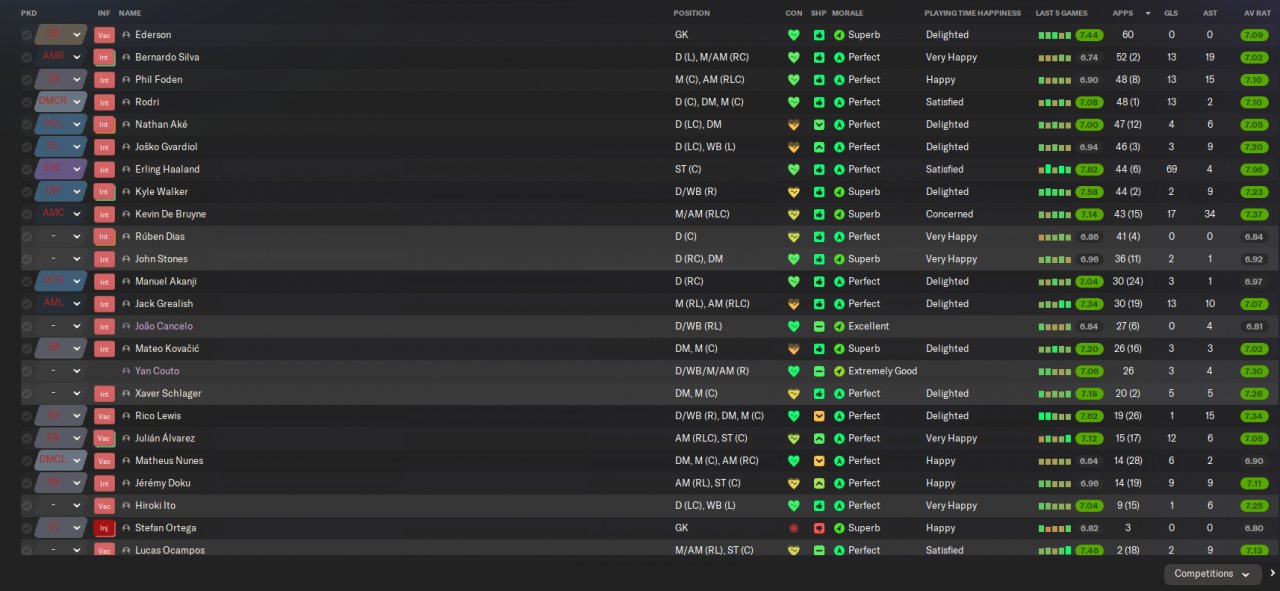Image resolution: width=1280 pixels, height=591 pixels.
Task: Click the right arrow next to Competitions
Action: pos(1272,574)
